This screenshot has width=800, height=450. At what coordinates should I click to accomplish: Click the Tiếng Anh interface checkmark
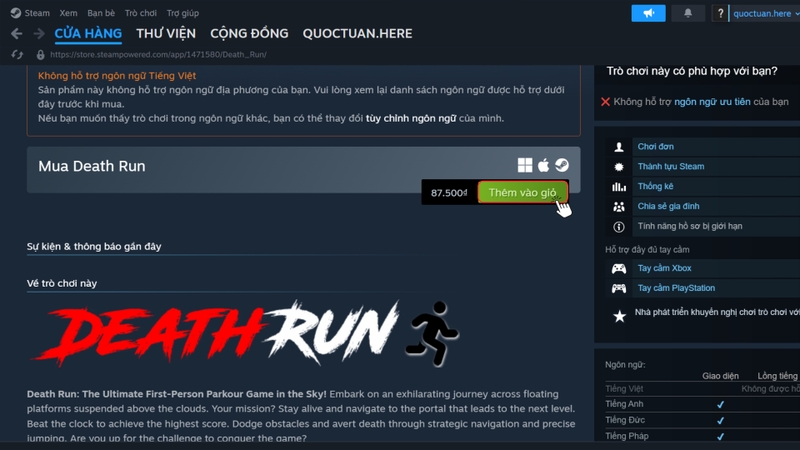[720, 405]
